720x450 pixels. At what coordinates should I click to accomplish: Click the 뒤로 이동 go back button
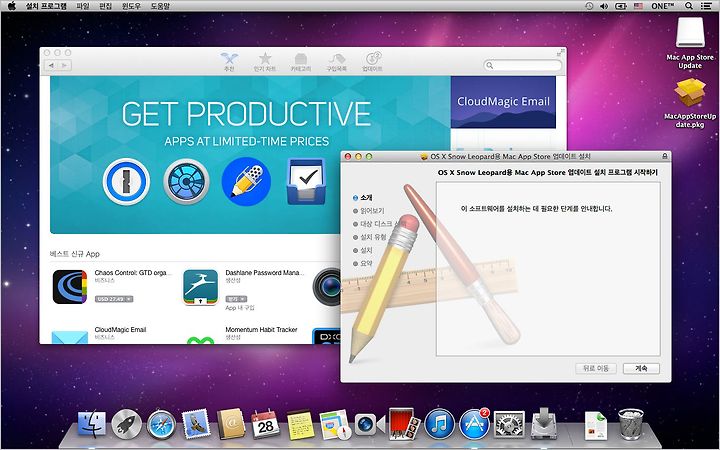coord(596,368)
